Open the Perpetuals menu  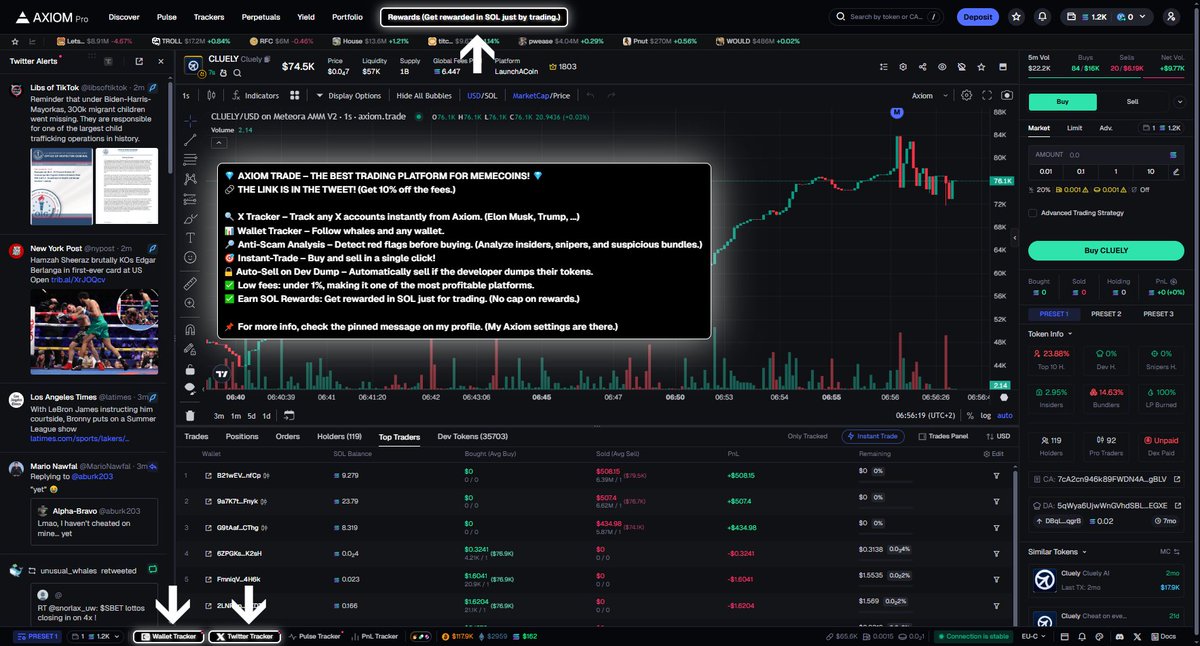261,17
